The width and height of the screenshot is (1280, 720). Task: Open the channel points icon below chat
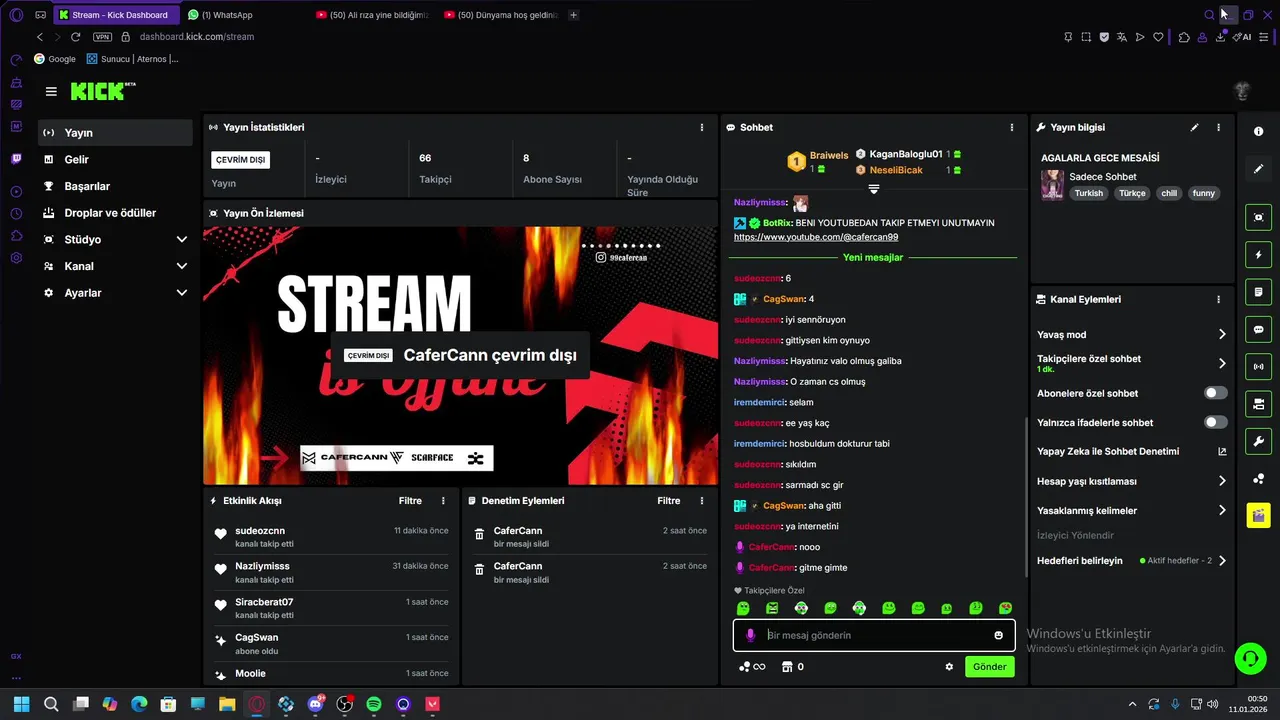click(751, 667)
